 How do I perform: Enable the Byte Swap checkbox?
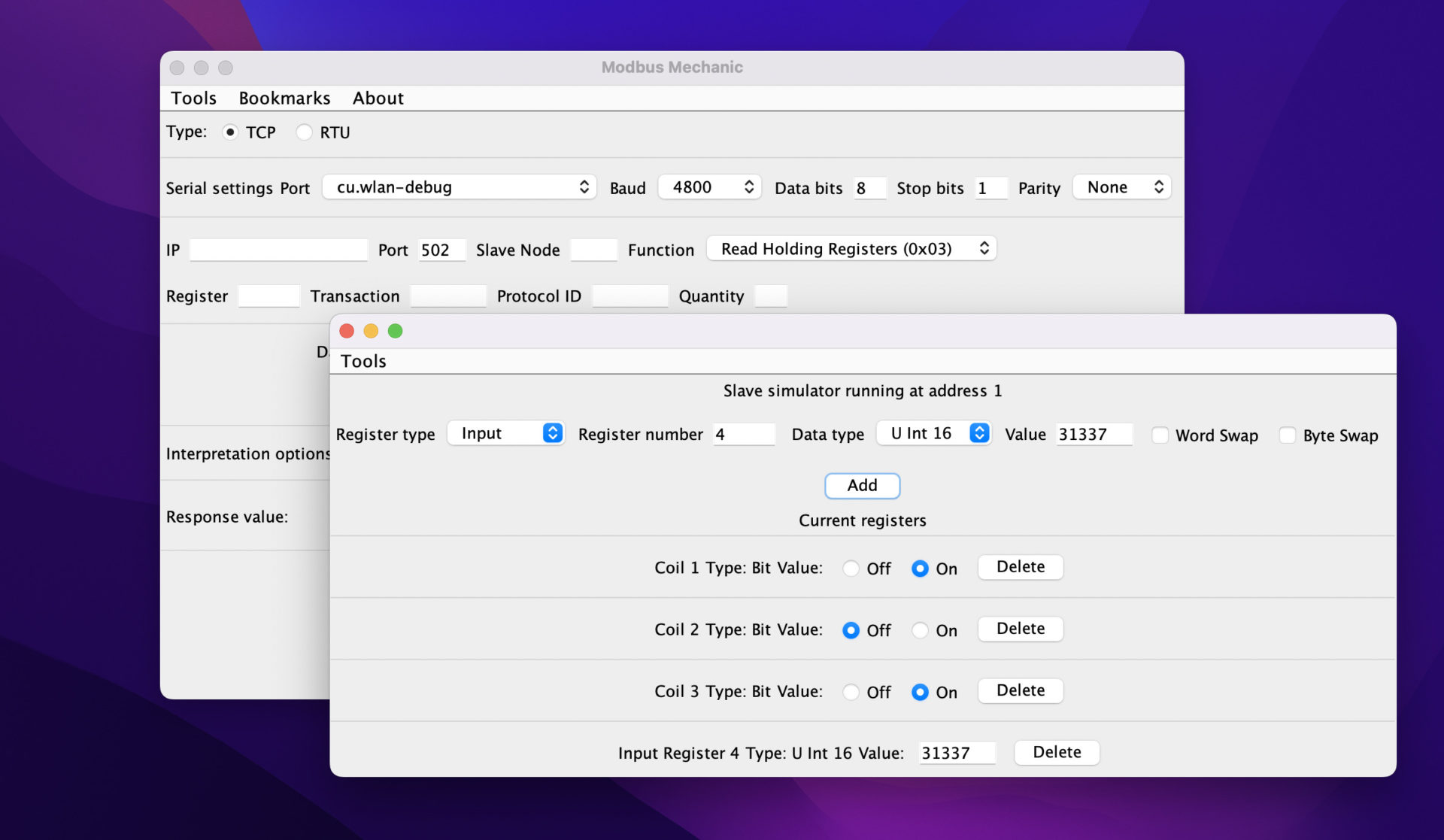(x=1288, y=435)
